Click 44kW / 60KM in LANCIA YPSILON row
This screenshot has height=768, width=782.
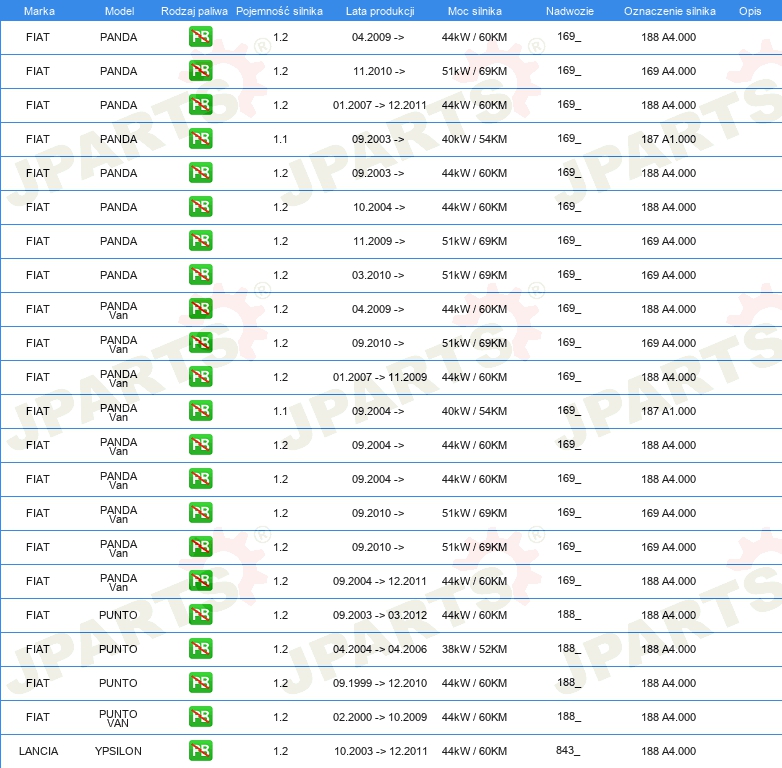coord(474,751)
